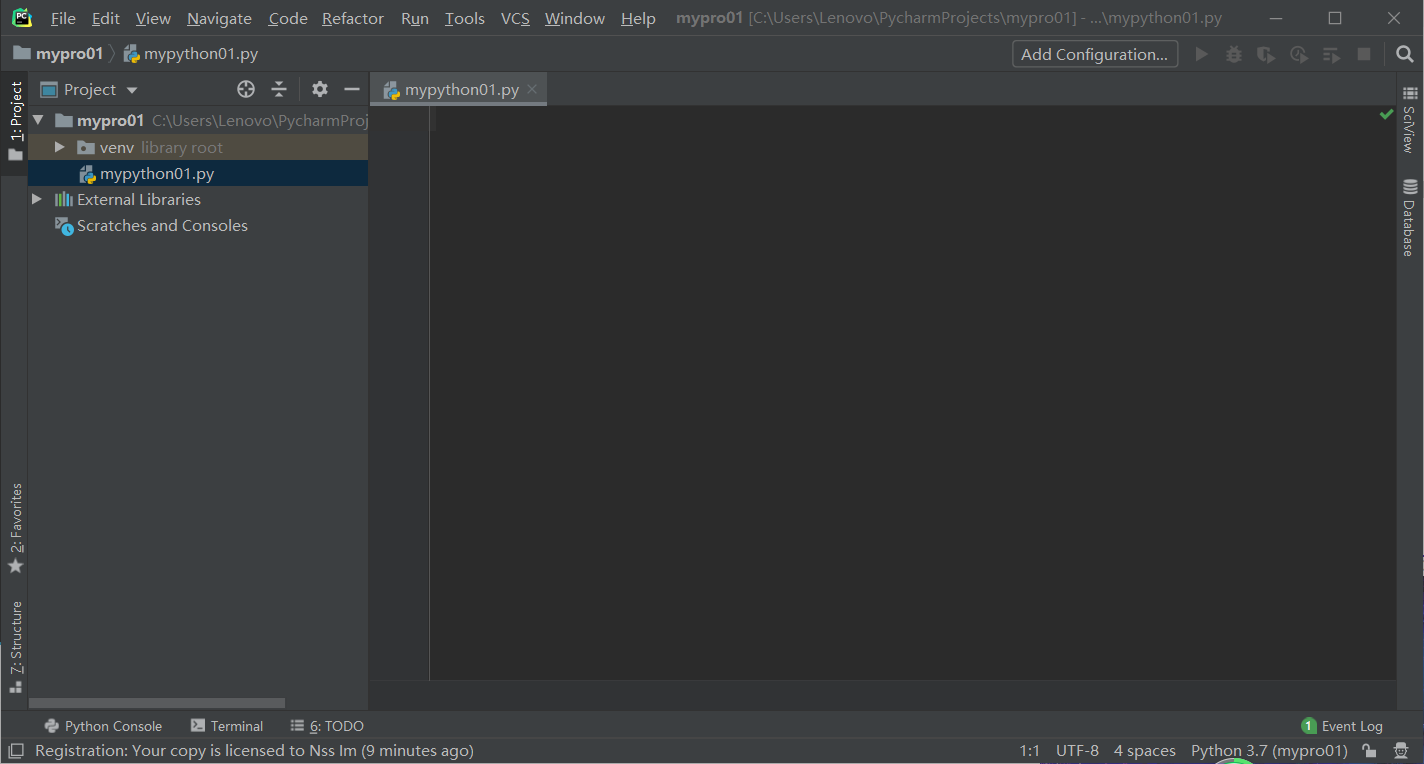Expand the venv folder arrow
Image resolution: width=1424 pixels, height=764 pixels.
[x=60, y=147]
